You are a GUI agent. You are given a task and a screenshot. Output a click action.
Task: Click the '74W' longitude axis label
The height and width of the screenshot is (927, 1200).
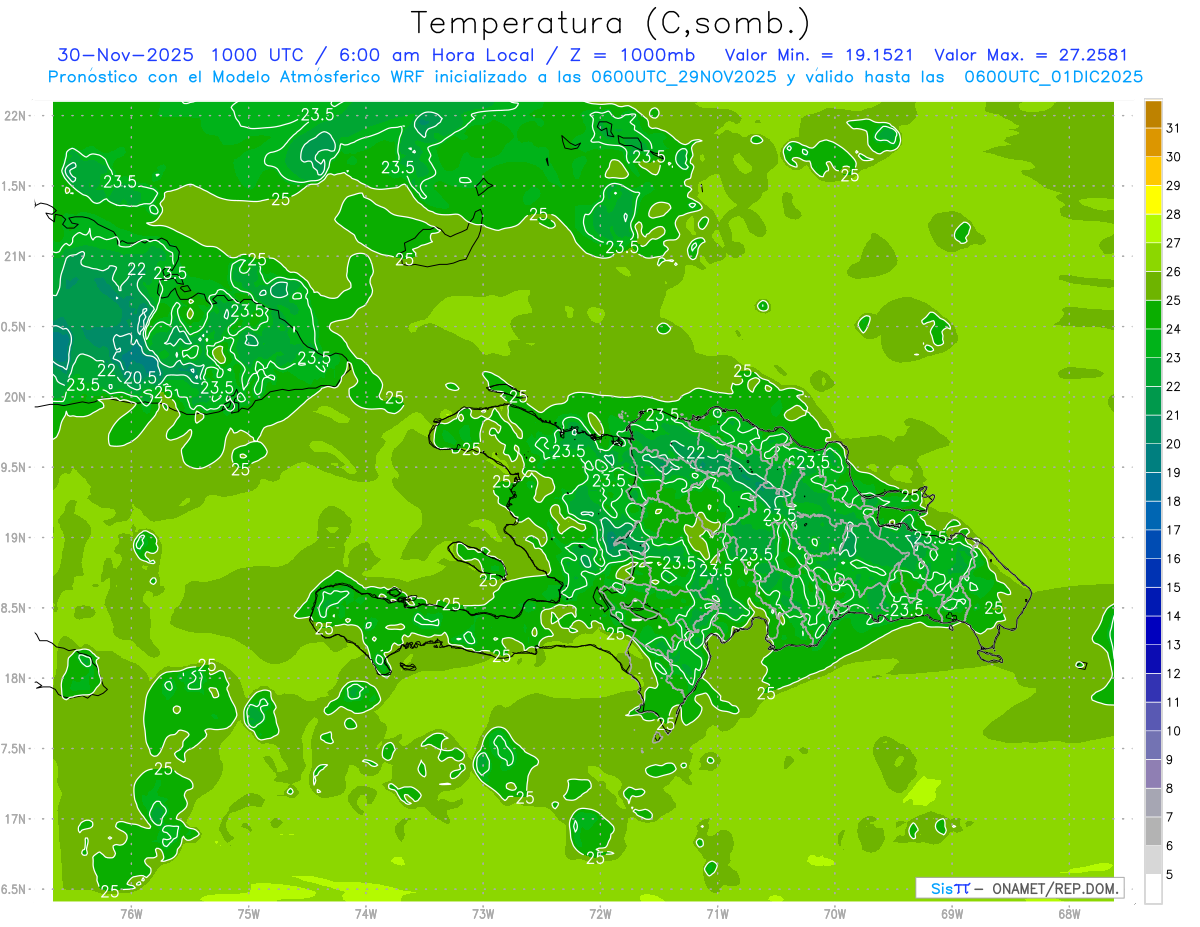click(366, 912)
